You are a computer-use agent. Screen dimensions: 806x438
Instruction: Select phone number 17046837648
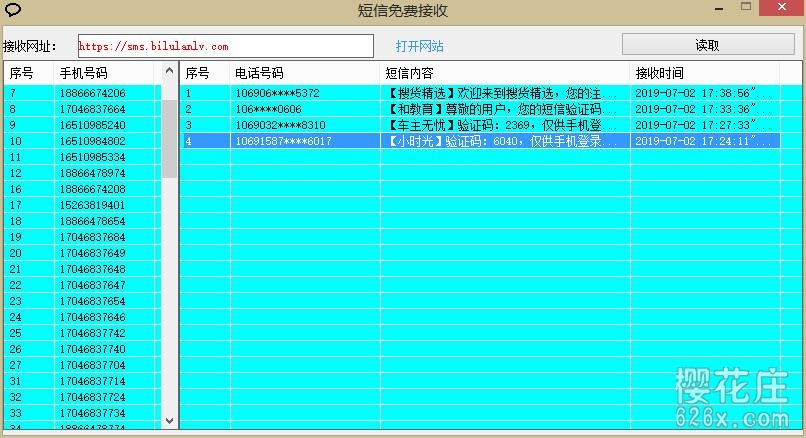pos(93,269)
